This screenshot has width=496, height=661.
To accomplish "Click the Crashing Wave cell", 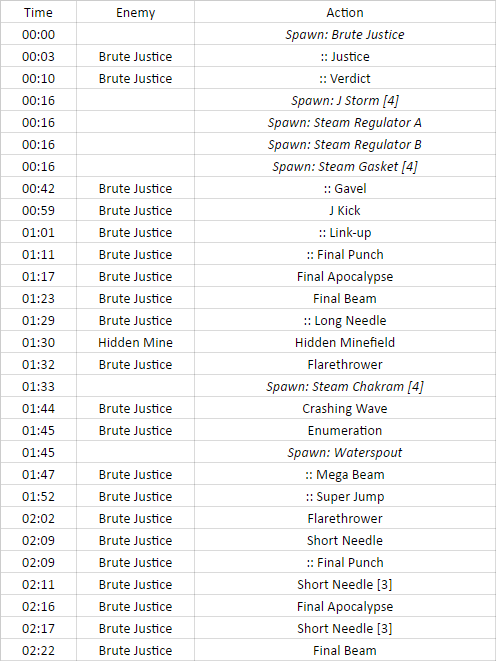I will [x=345, y=408].
